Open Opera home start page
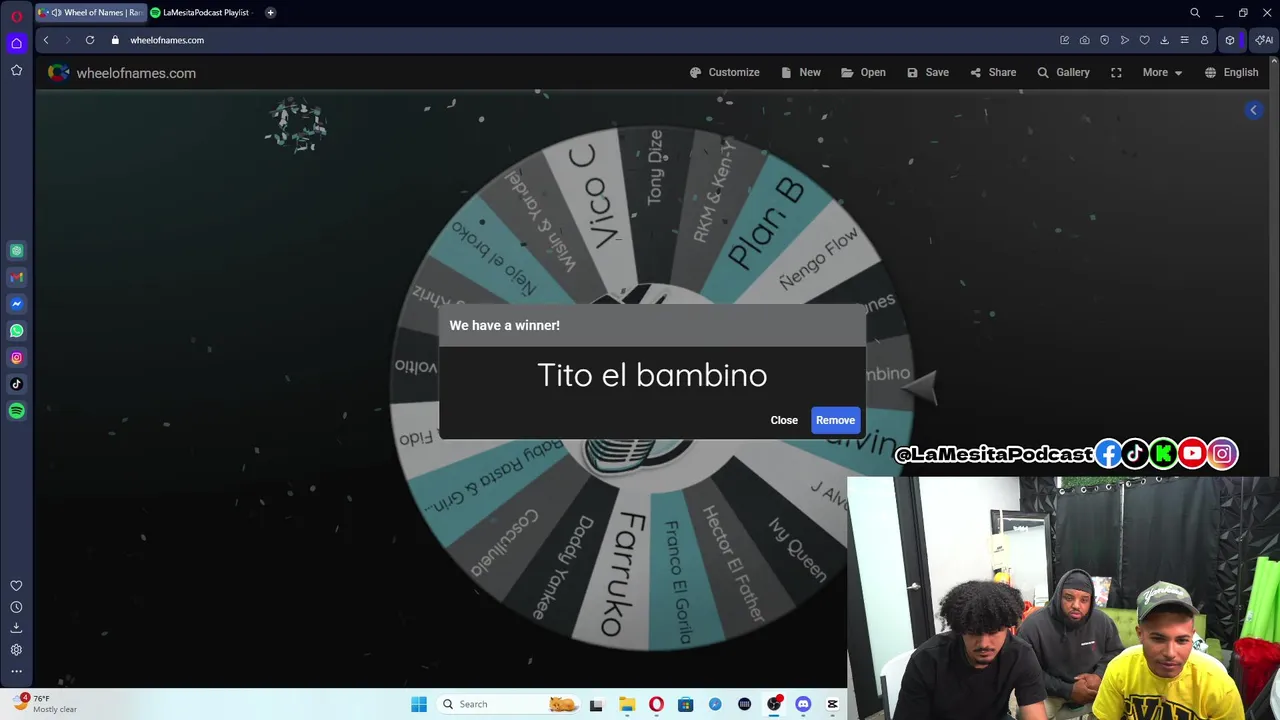 [16, 43]
